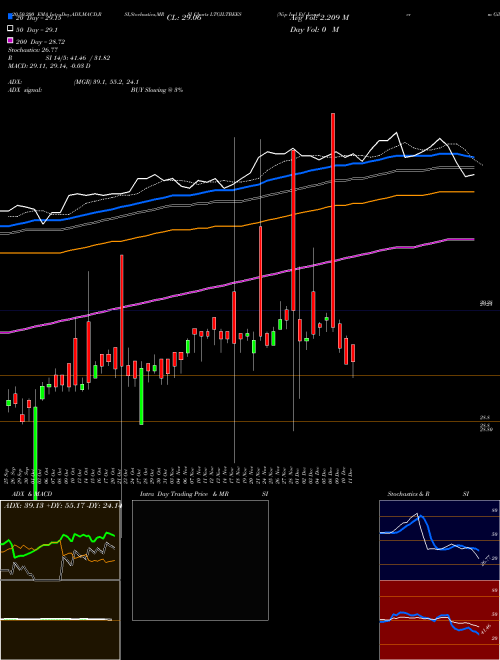
Task: Click the 'ADX & MACD' panel title
Action: pos(32,494)
